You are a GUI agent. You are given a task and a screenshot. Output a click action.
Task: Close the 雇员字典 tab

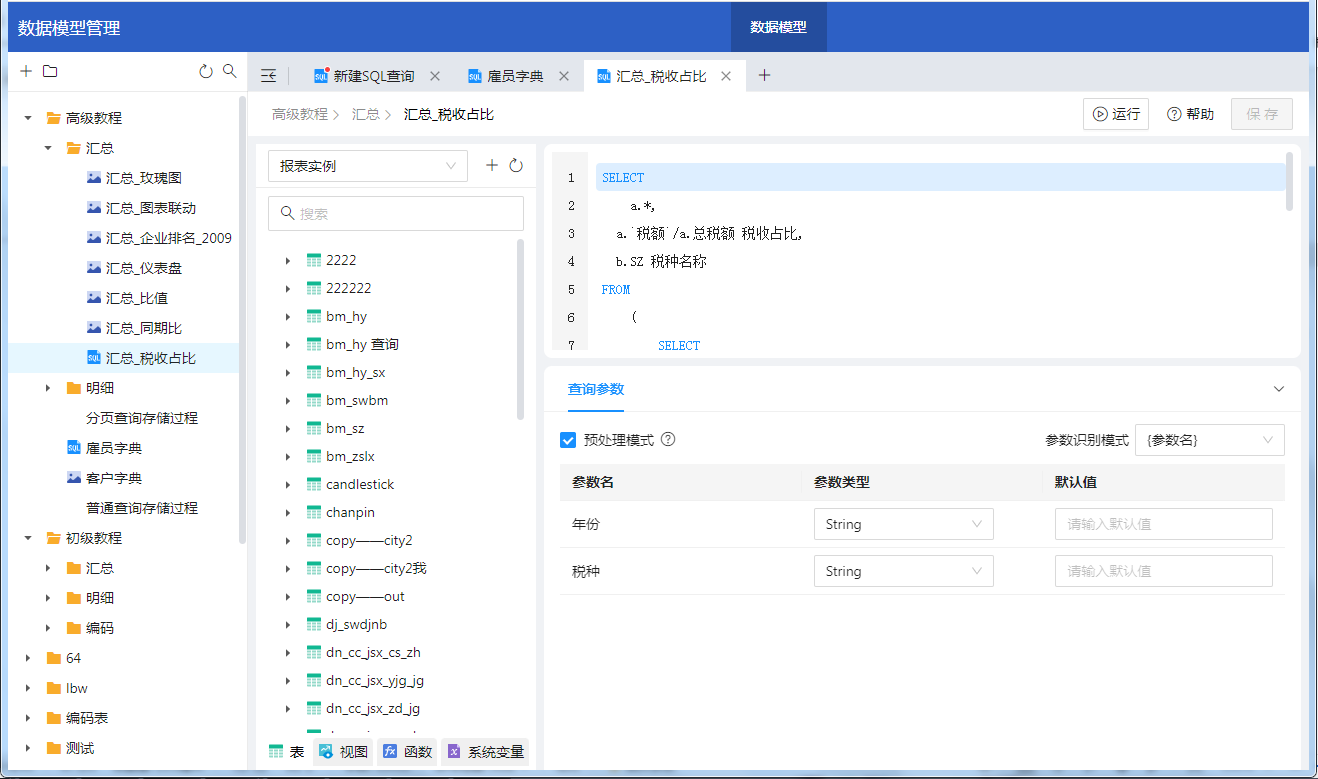click(x=564, y=76)
